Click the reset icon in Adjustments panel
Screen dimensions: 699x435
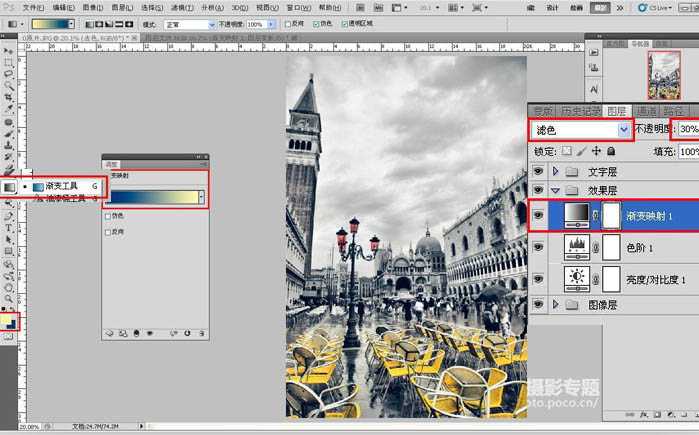tap(187, 333)
